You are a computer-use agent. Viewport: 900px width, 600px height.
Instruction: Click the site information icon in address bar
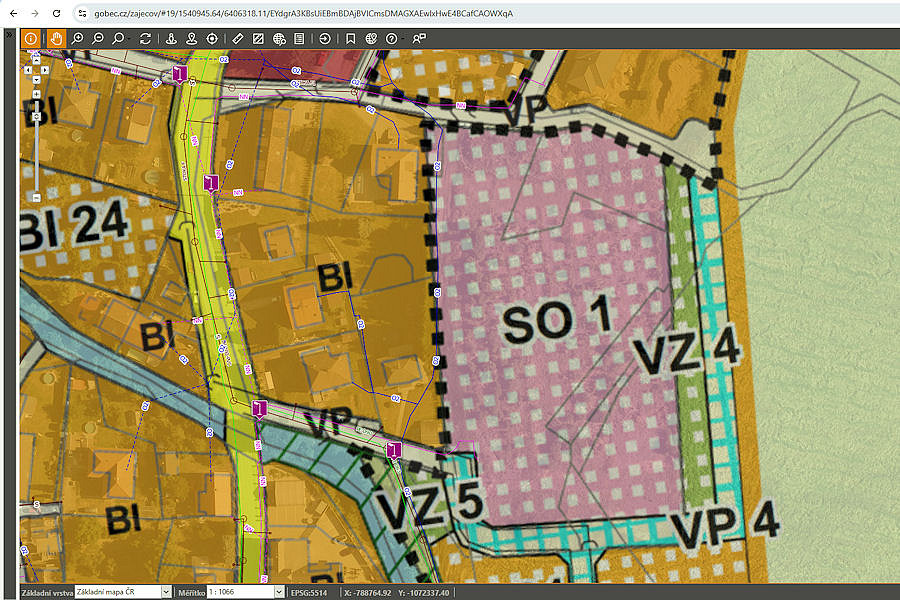point(82,13)
